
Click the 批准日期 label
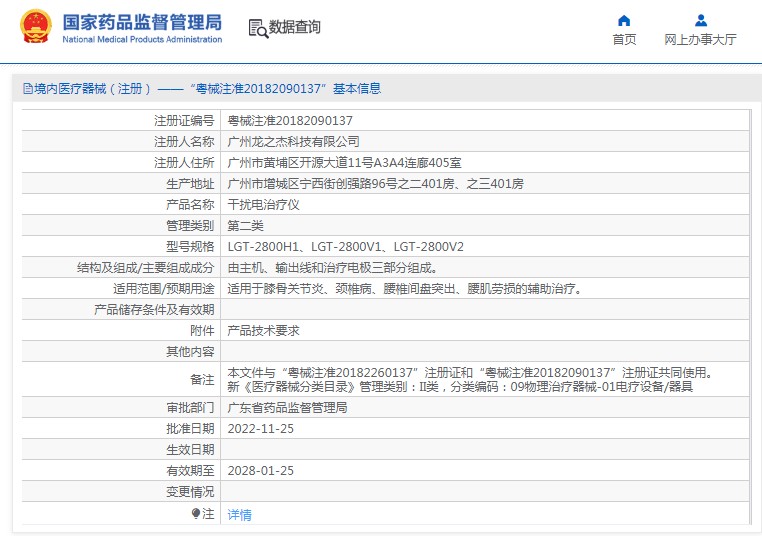[190, 429]
